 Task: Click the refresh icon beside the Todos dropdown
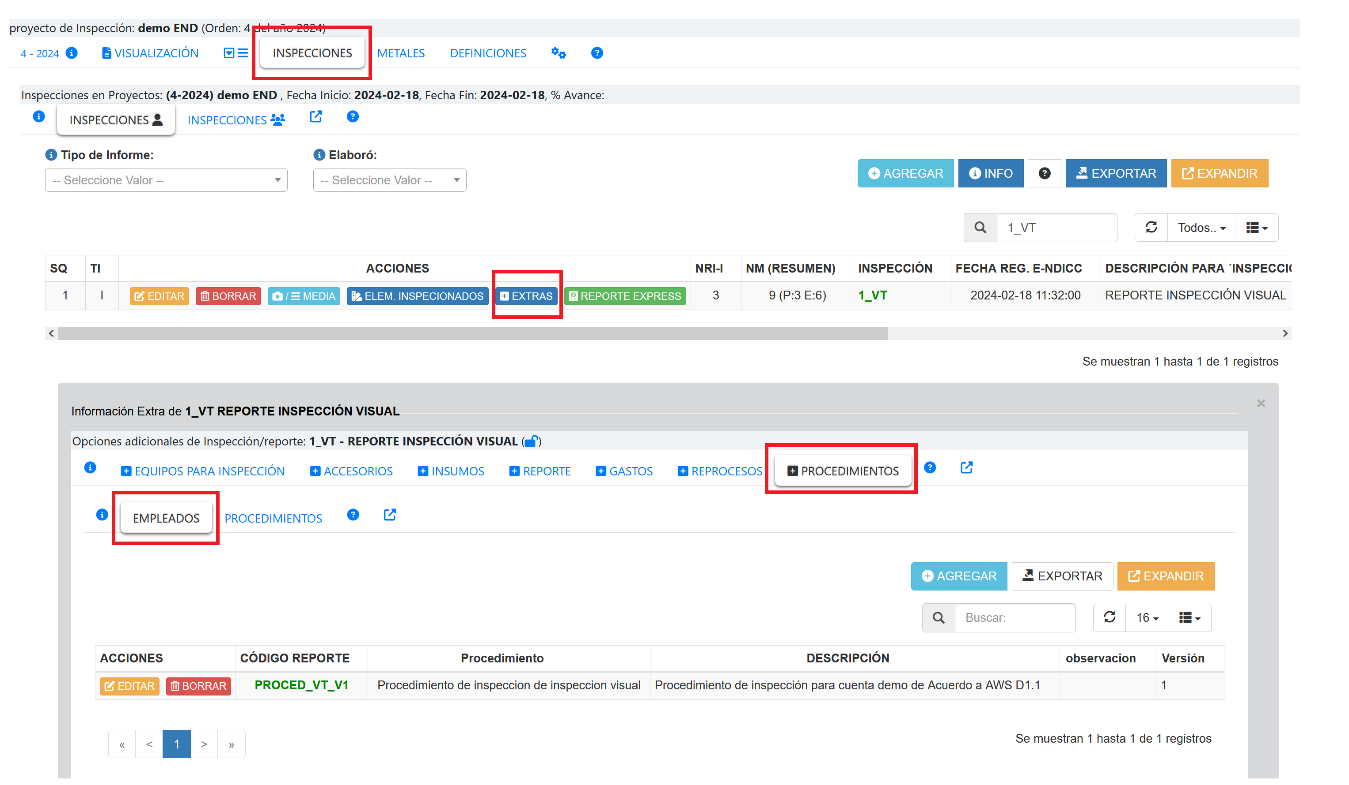click(1151, 227)
